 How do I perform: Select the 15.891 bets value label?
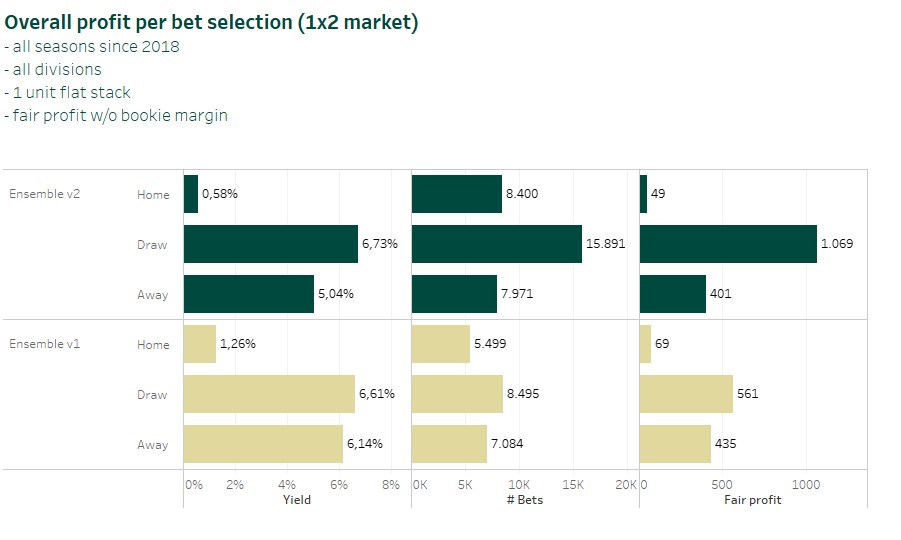pyautogui.click(x=606, y=244)
